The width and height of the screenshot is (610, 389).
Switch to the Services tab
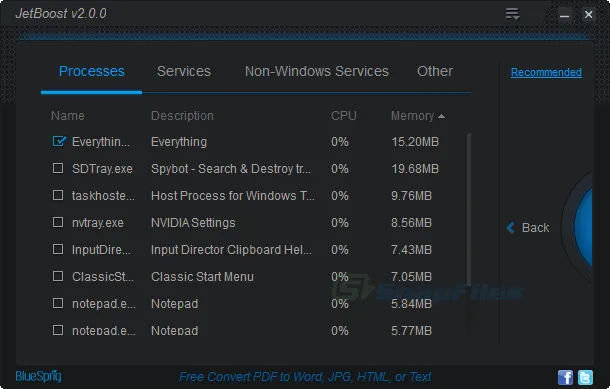coord(184,71)
